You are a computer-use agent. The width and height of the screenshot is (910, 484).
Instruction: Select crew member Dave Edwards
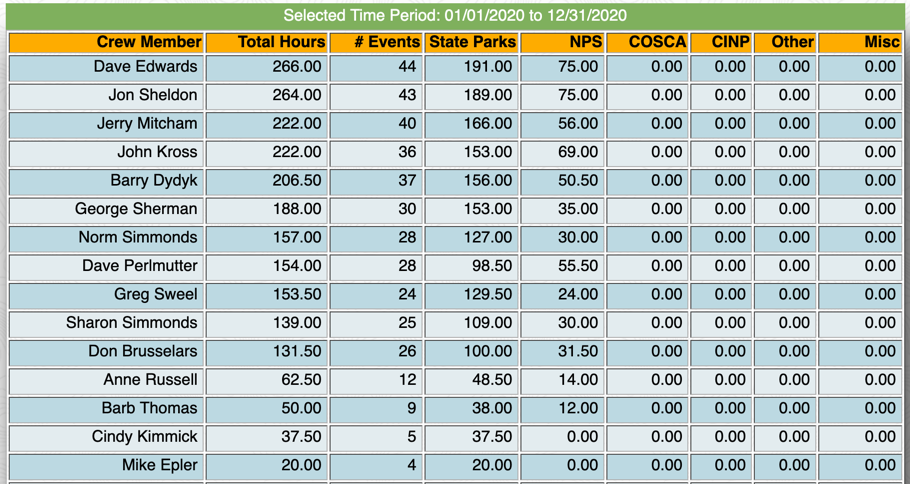[x=146, y=67]
